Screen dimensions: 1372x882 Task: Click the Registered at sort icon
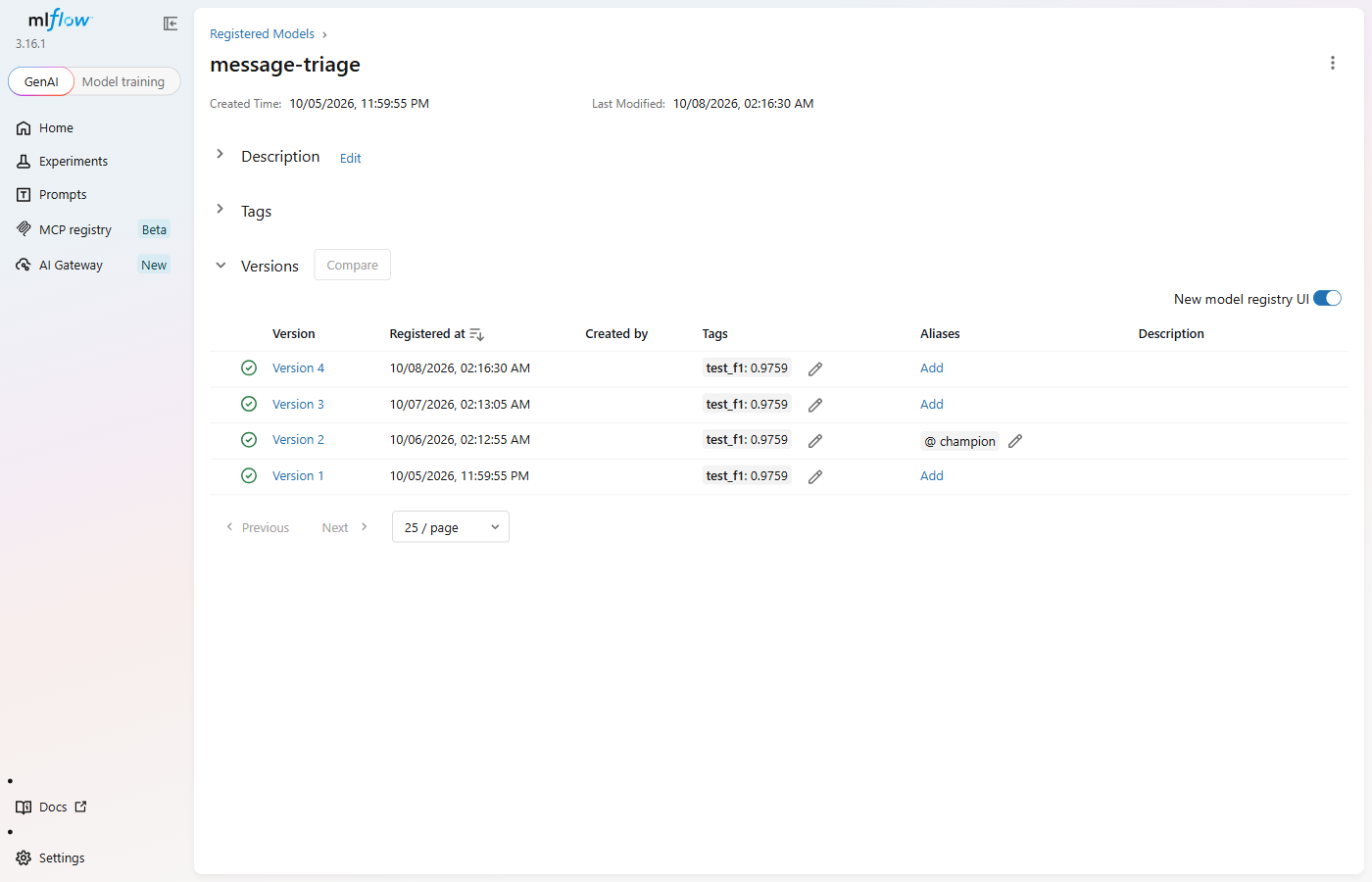477,334
